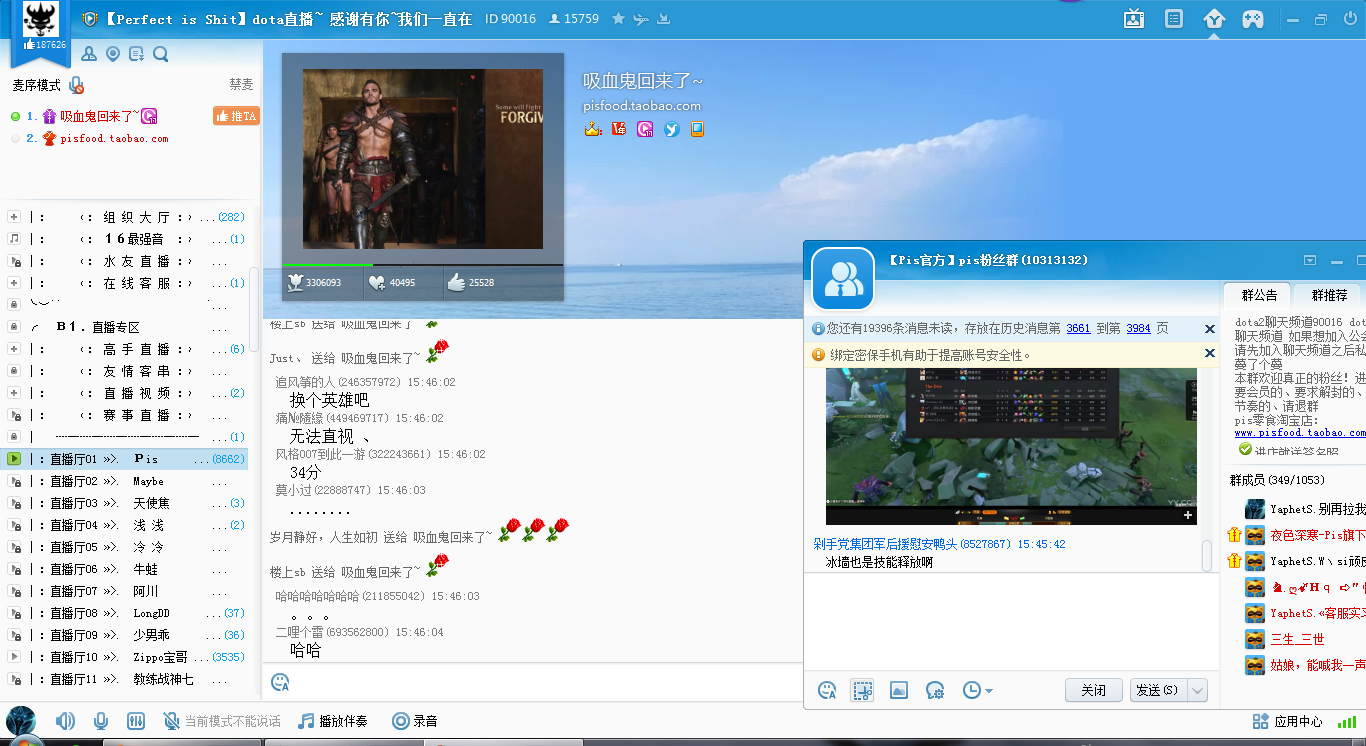Select 吸血鬼回来了 first in mic queue
Screen dimensions: 1366x746
click(x=98, y=116)
